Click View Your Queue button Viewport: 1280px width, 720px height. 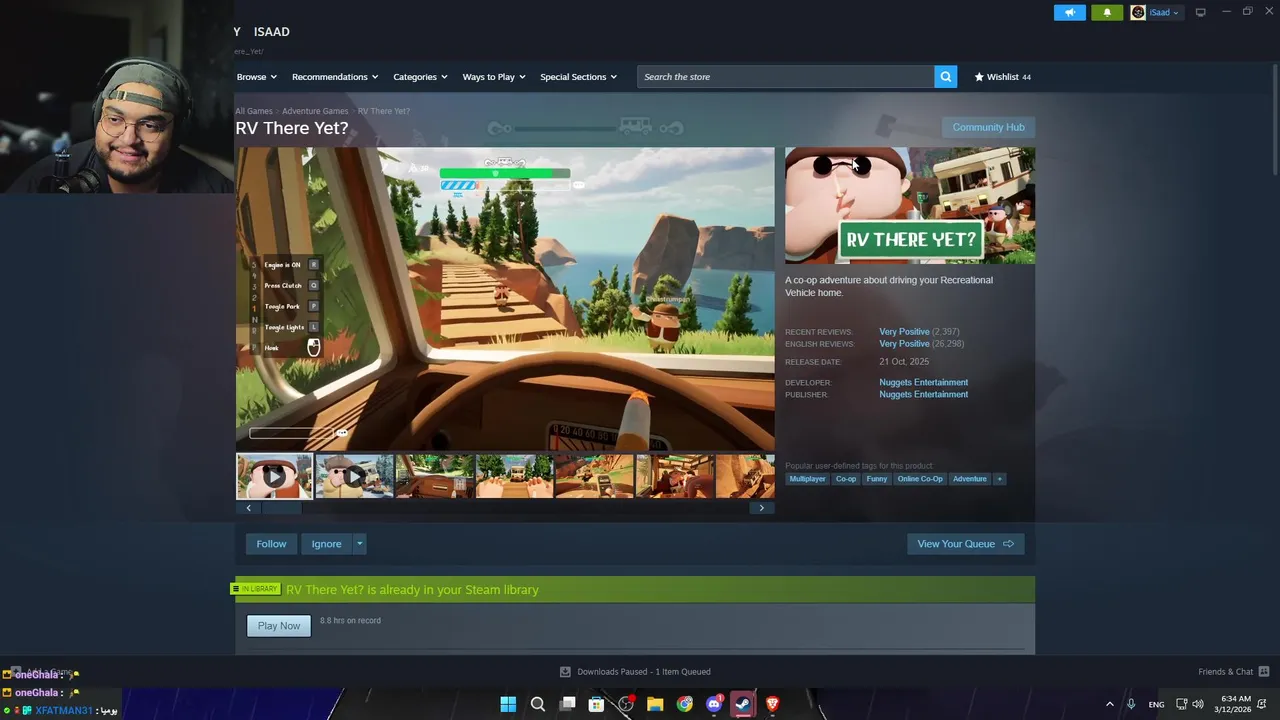(x=965, y=544)
